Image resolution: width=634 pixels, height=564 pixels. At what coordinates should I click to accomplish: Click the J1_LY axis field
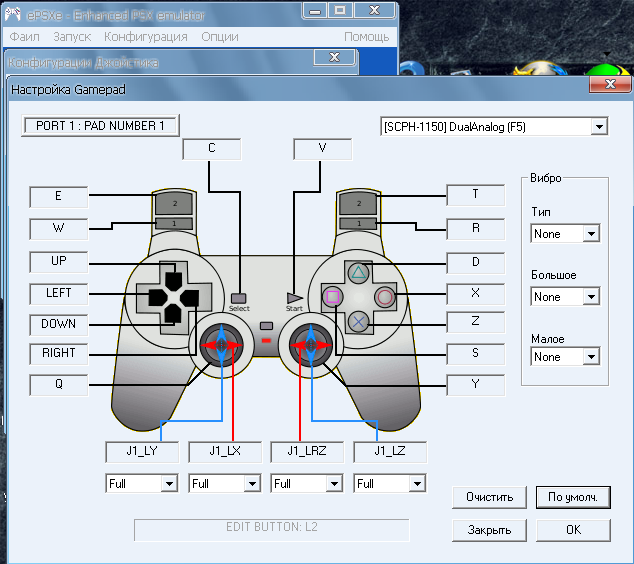pos(142,452)
